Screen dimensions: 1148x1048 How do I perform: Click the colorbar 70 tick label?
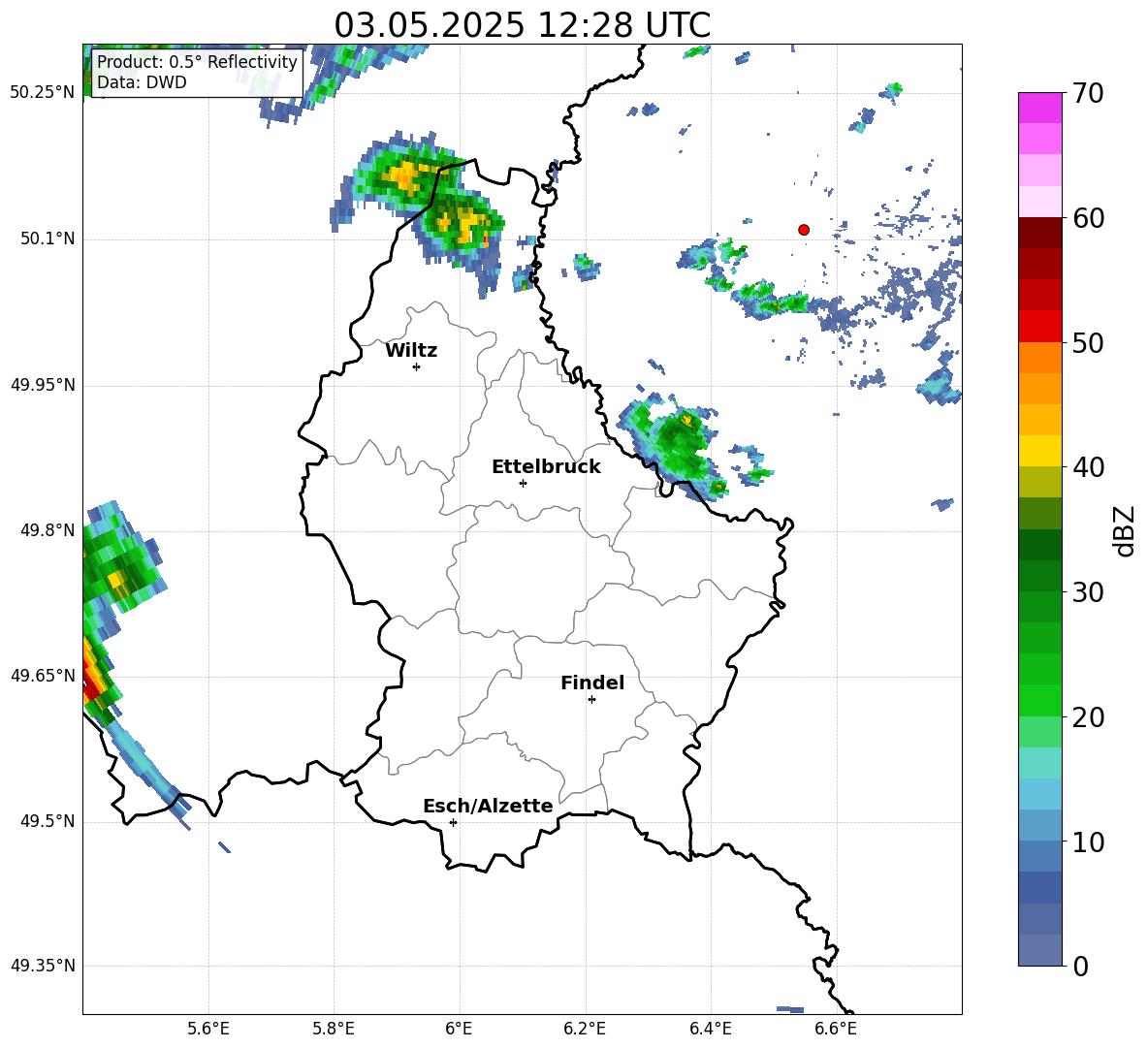pos(1088,94)
